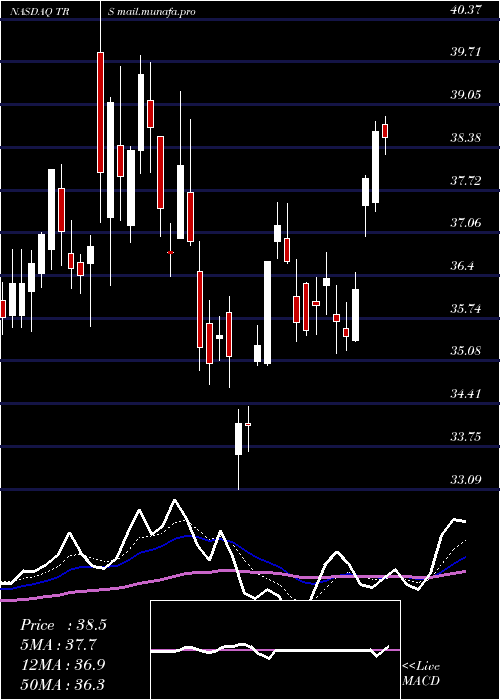Viewport: 500px width, 700px height.
Task: Click the <<Live MACD label
Action: (x=421, y=674)
